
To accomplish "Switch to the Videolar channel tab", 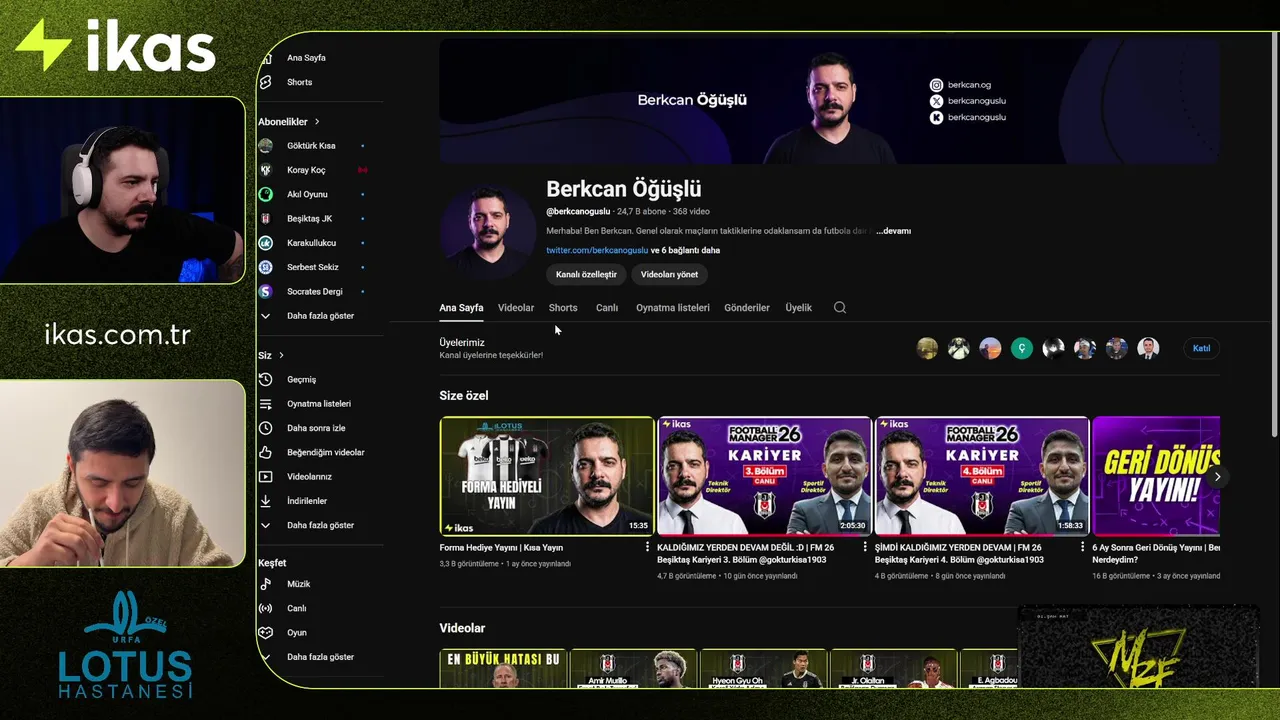I will point(516,308).
